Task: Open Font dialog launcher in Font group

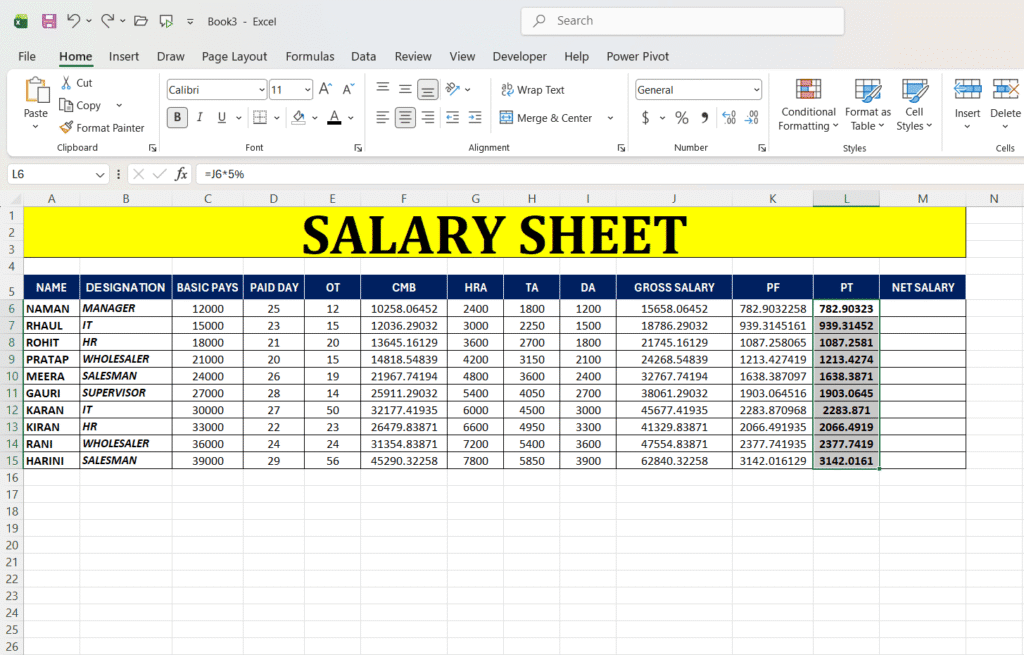Action: (x=358, y=148)
